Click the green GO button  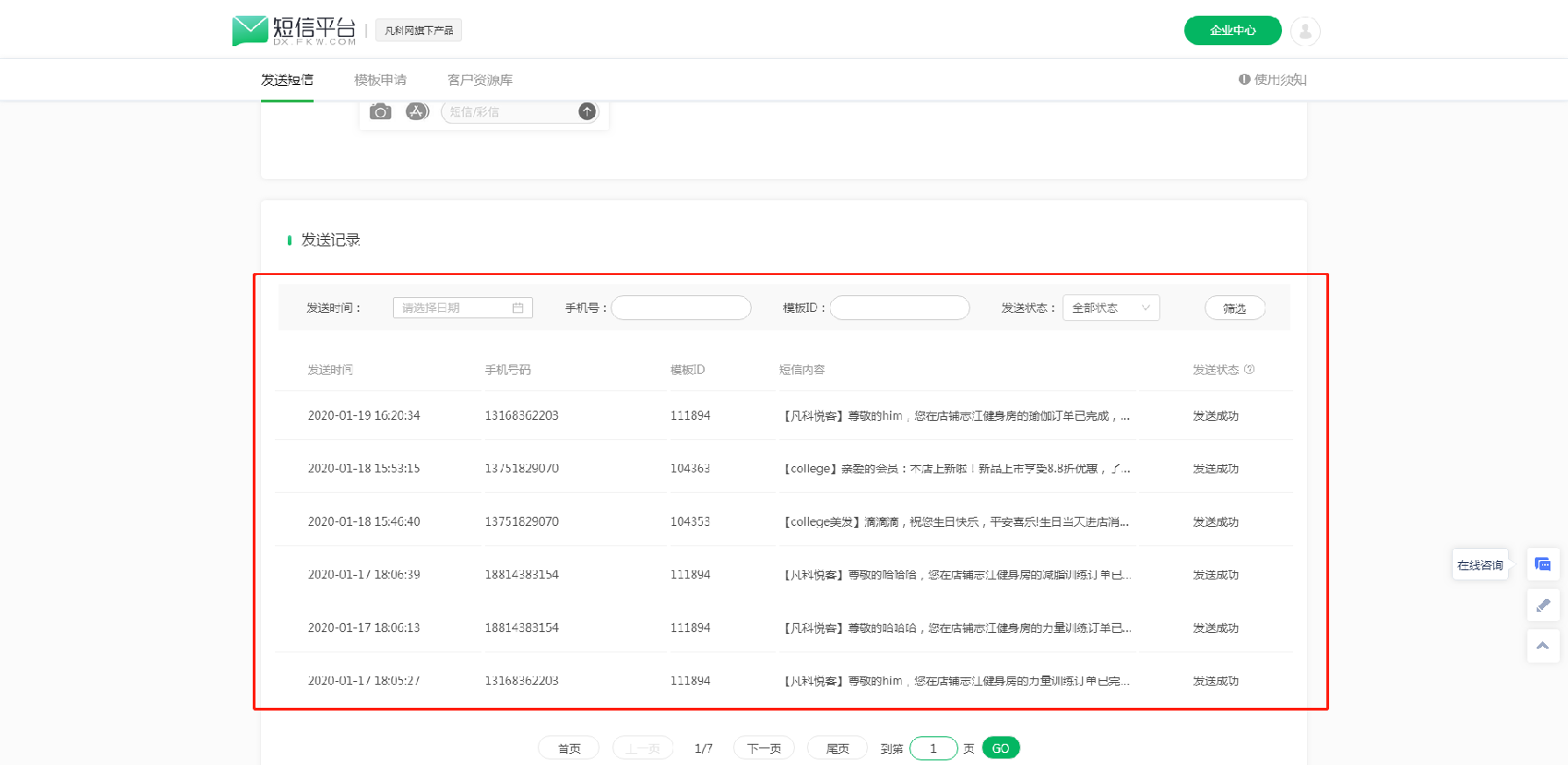pyautogui.click(x=1001, y=748)
